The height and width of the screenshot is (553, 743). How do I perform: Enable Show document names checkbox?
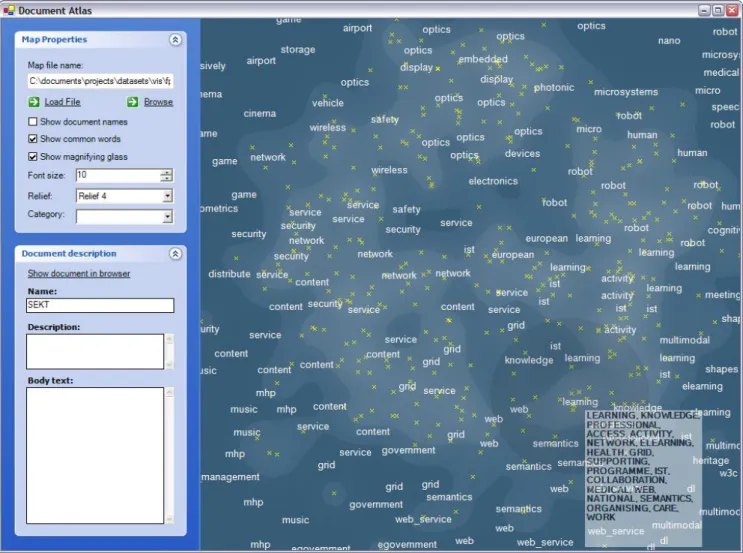pos(33,122)
